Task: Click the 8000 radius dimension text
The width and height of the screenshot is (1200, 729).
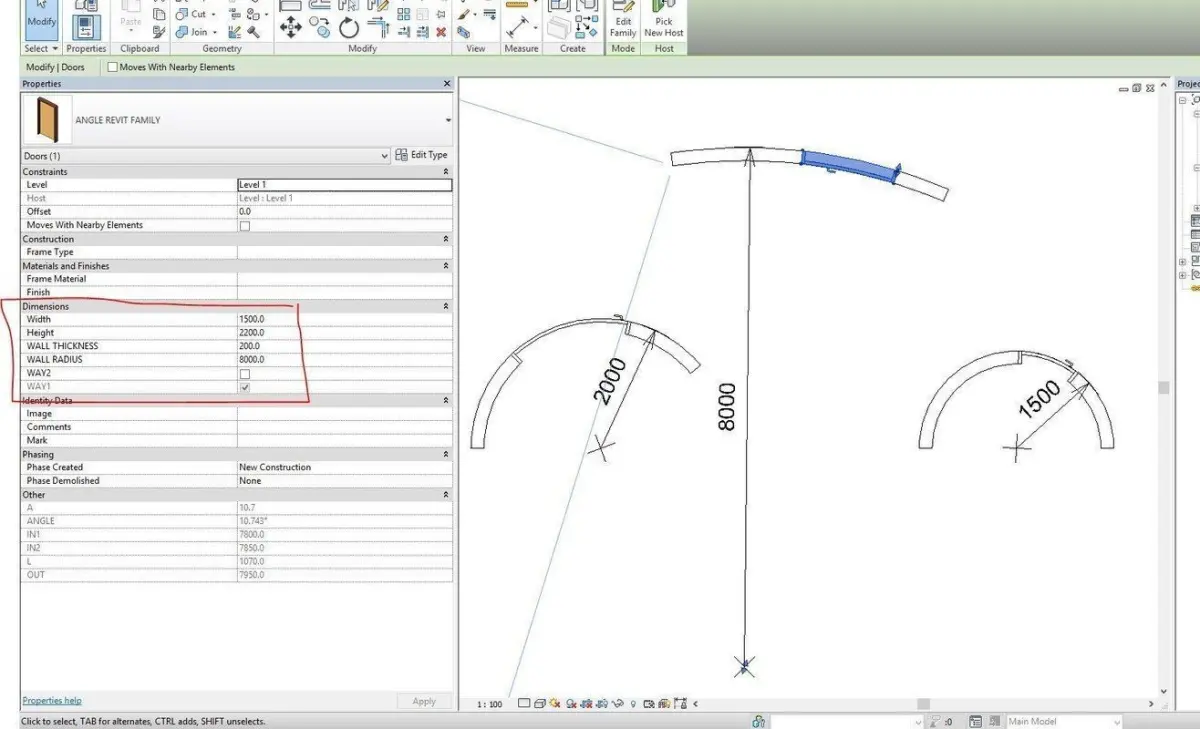Action: [727, 406]
